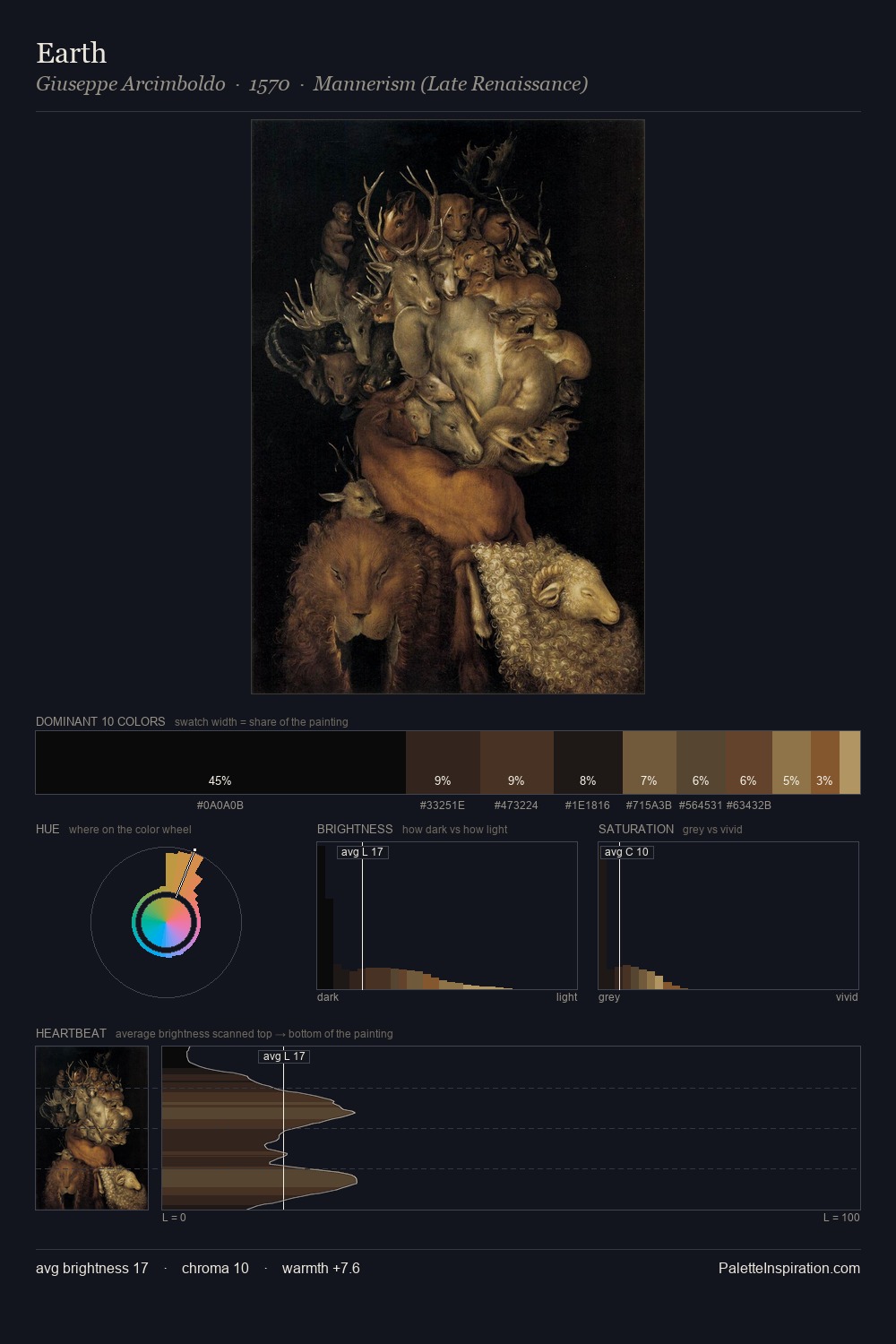The height and width of the screenshot is (1344, 896).
Task: Click the 'HEARTBEAT' section heading
Action: [71, 1033]
